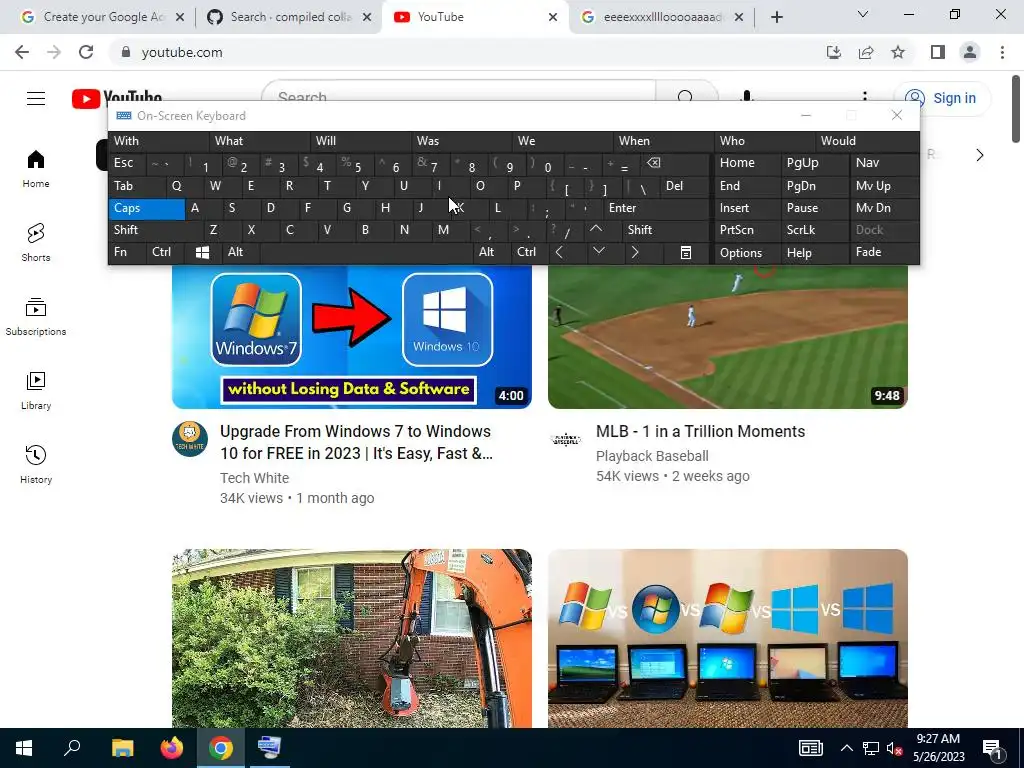
Task: Toggle the Nav mode on keyboard
Action: tap(884, 163)
